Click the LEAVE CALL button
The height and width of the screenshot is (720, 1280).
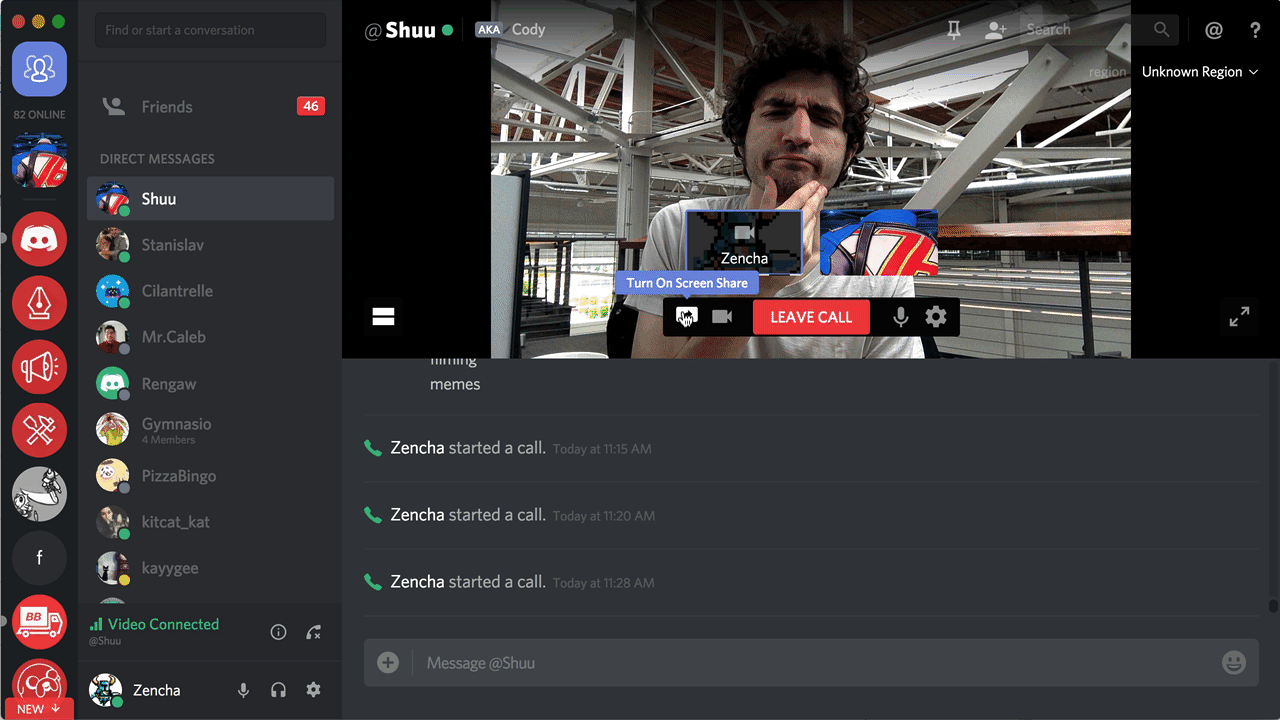coord(811,317)
